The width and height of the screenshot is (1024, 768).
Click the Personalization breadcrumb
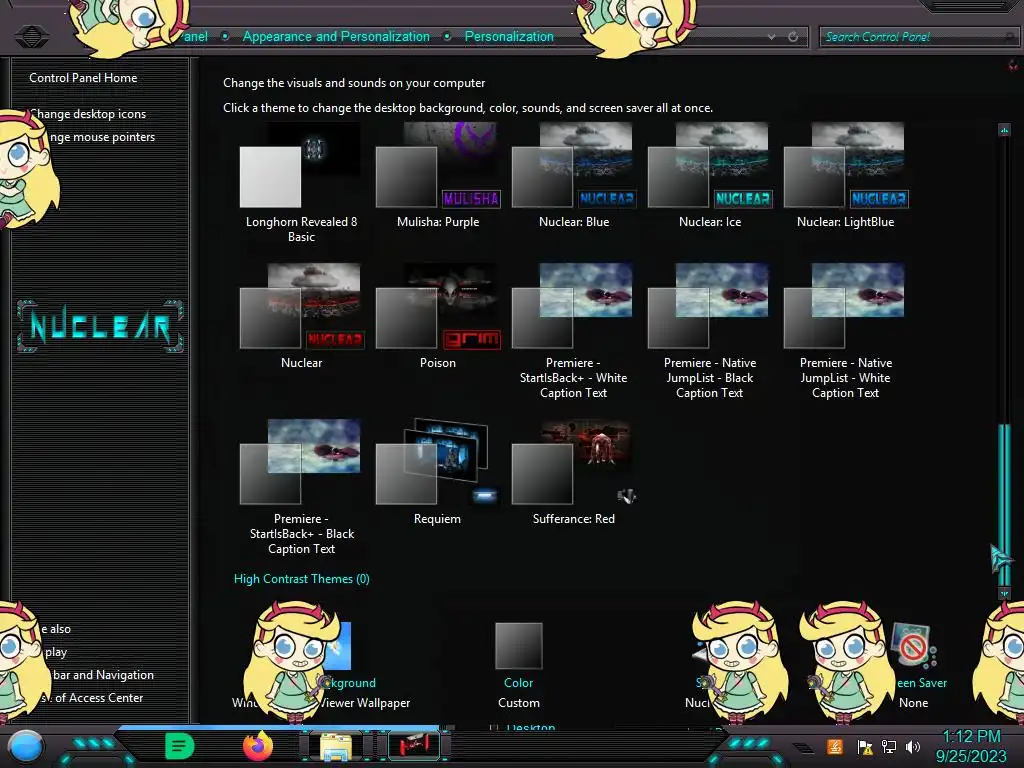pyautogui.click(x=509, y=37)
